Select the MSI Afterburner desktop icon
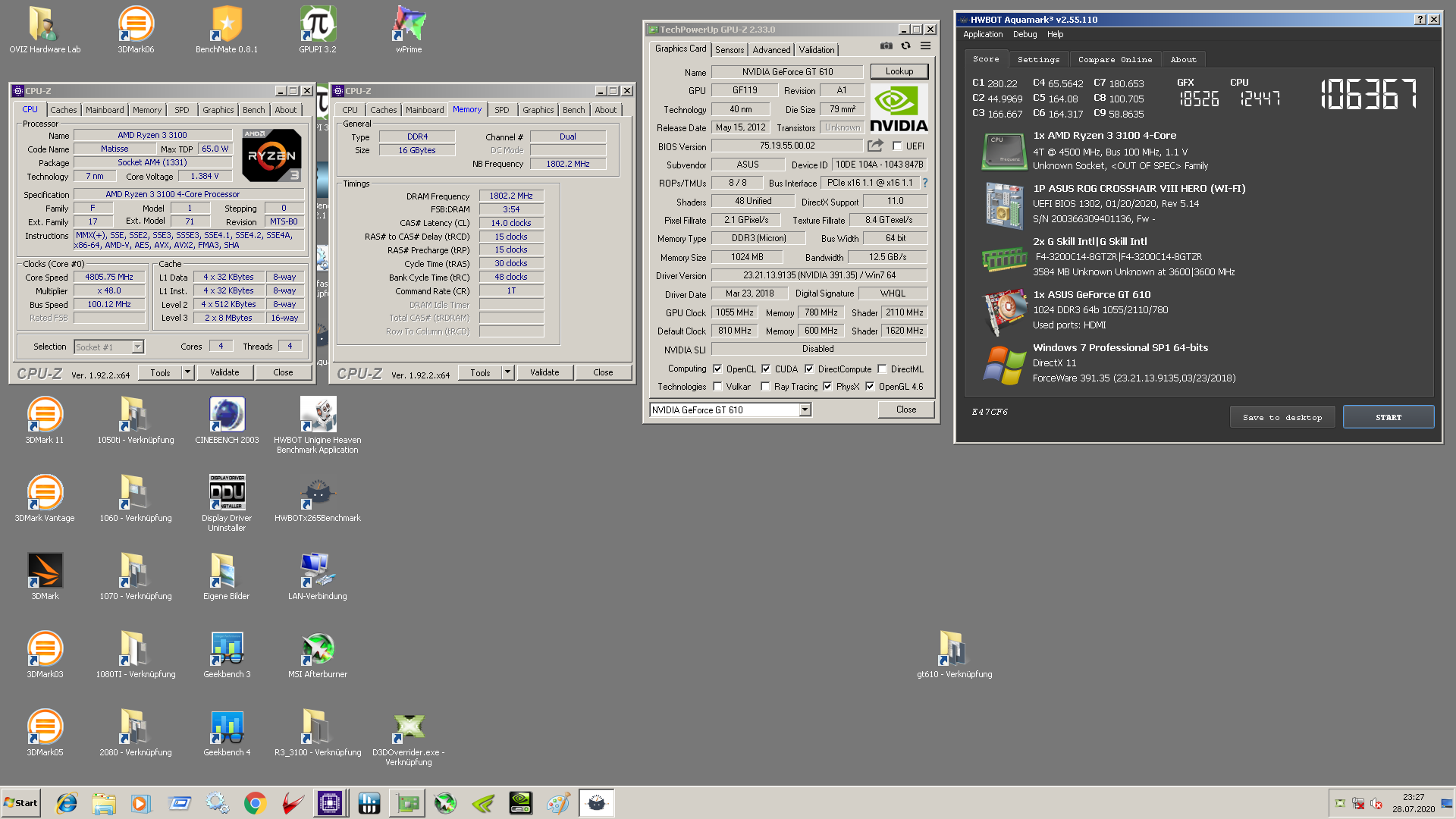Image resolution: width=1456 pixels, height=819 pixels. click(318, 654)
